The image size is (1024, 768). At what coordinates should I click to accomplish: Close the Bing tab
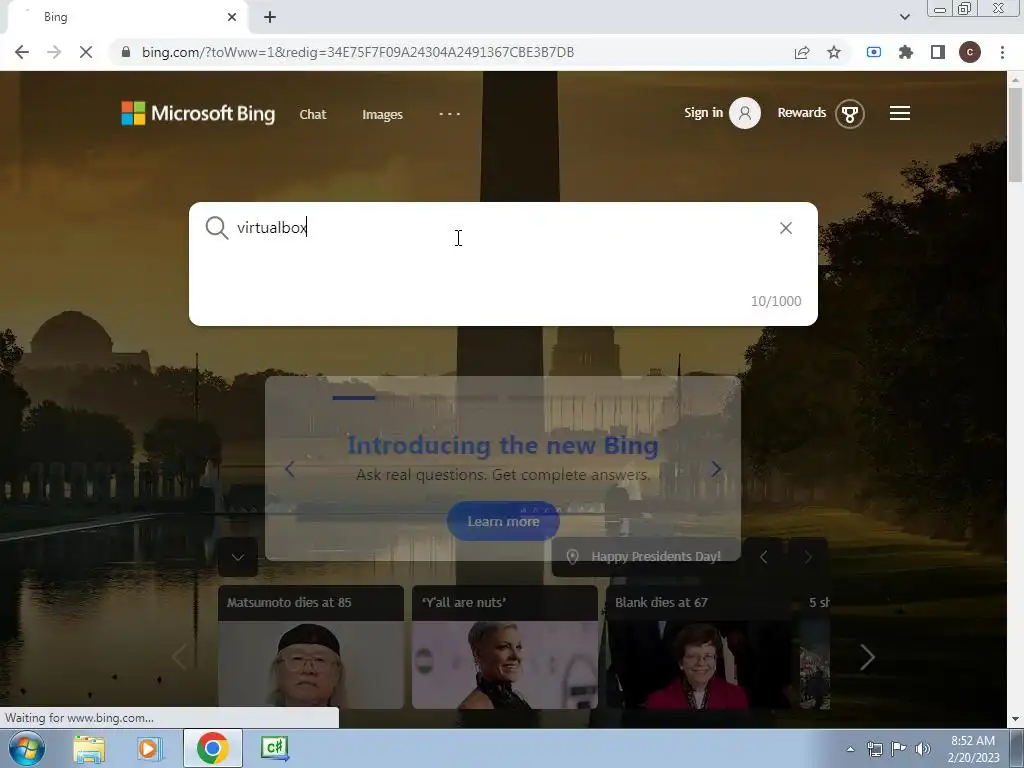click(232, 17)
